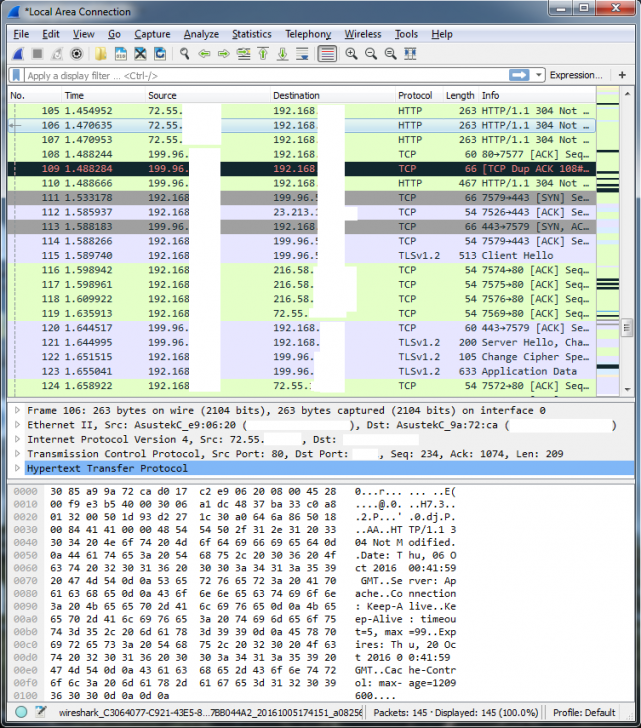Click packet list scrollbar thumb
The width and height of the screenshot is (641, 728).
(x=627, y=328)
